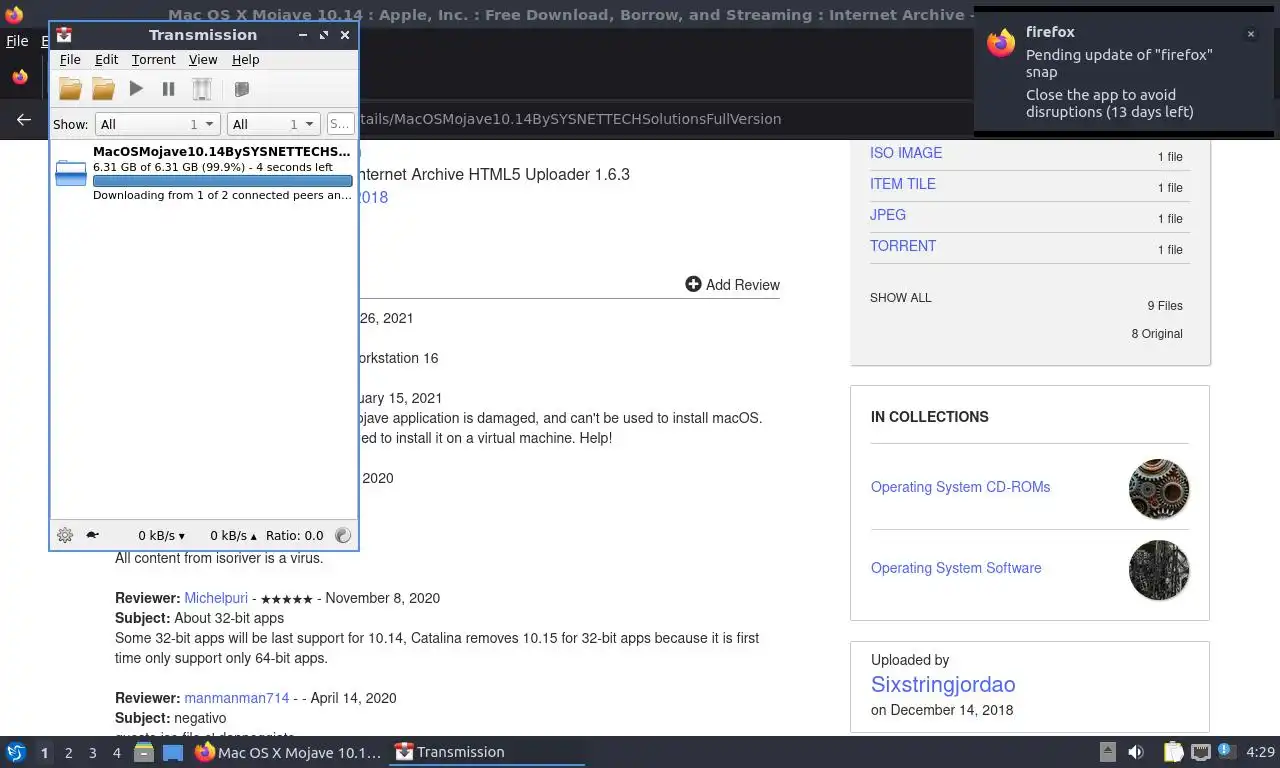This screenshot has width=1280, height=768.
Task: Go back with Firefox back arrow
Action: click(x=24, y=119)
